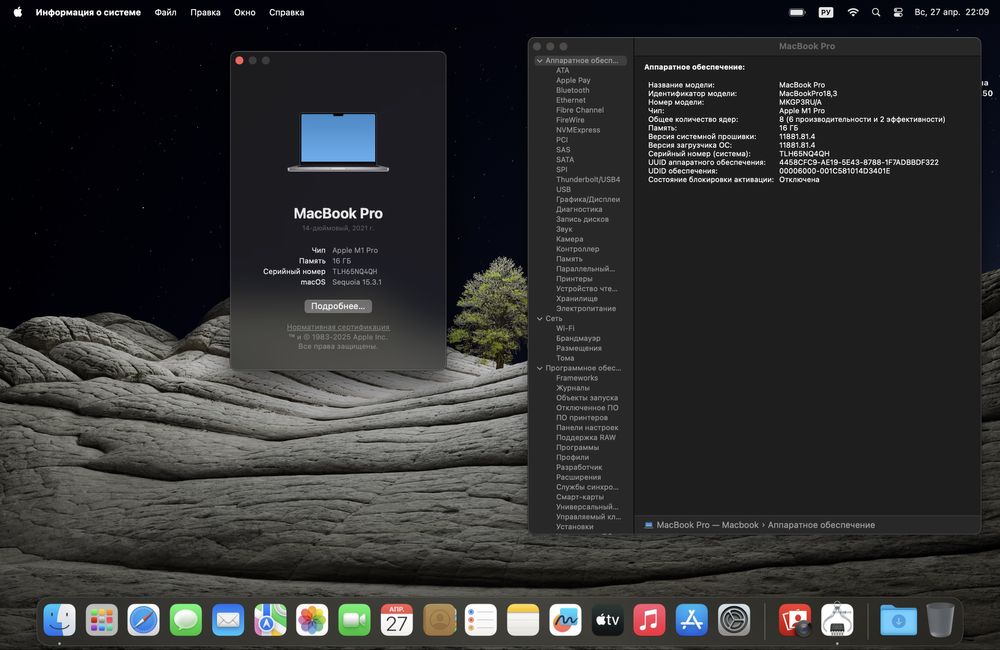Select Электропитание in the sidebar
1000x650 pixels.
coord(586,308)
